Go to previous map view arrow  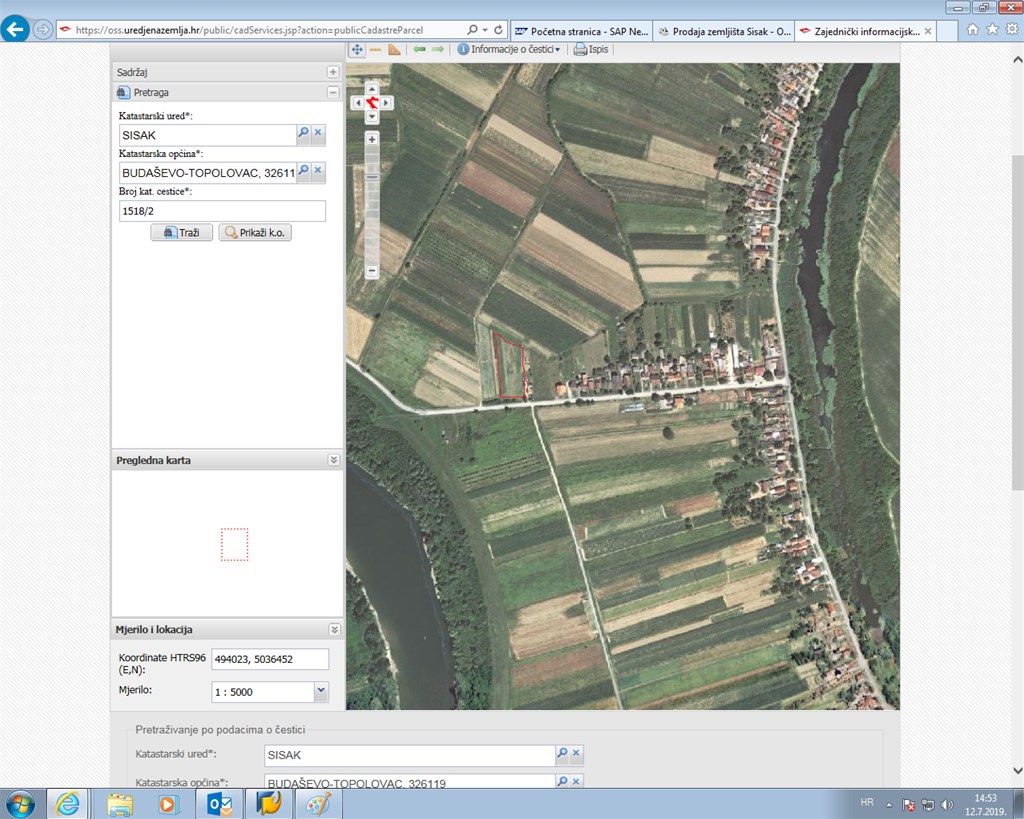click(x=419, y=49)
